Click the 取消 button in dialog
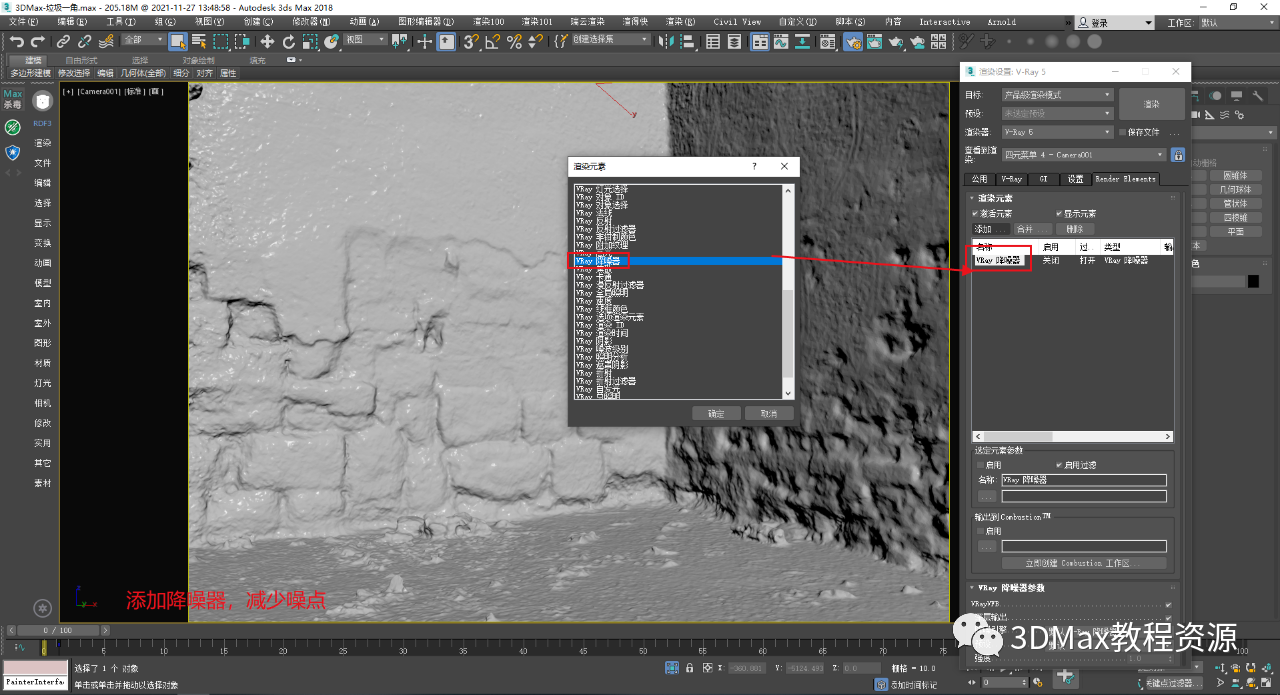The height and width of the screenshot is (695, 1280). pos(768,413)
